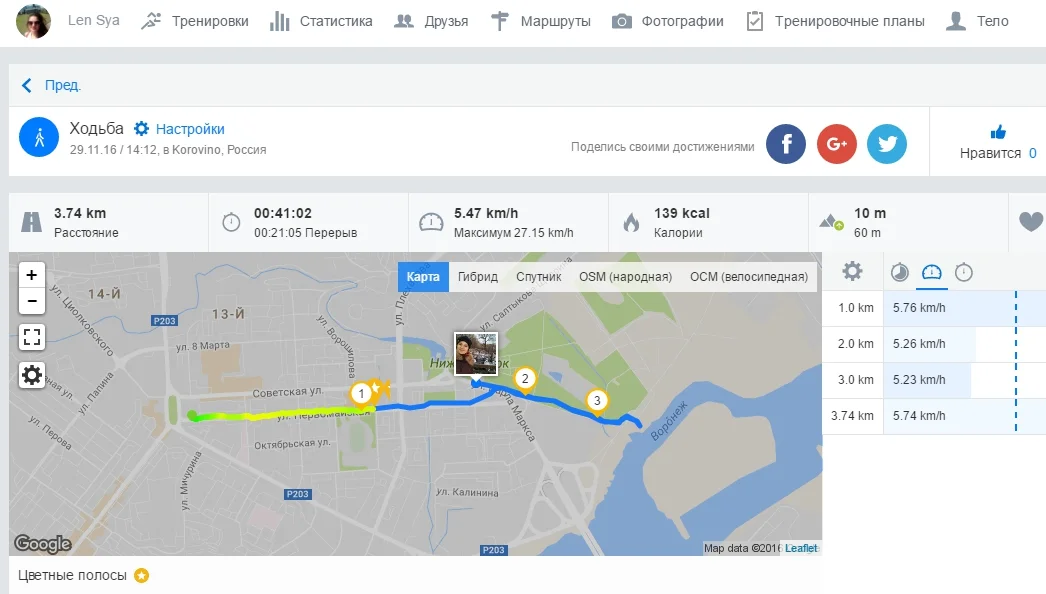Screen dimensions: 1046x594
Task: Open Маршруты menu
Action: tap(541, 21)
